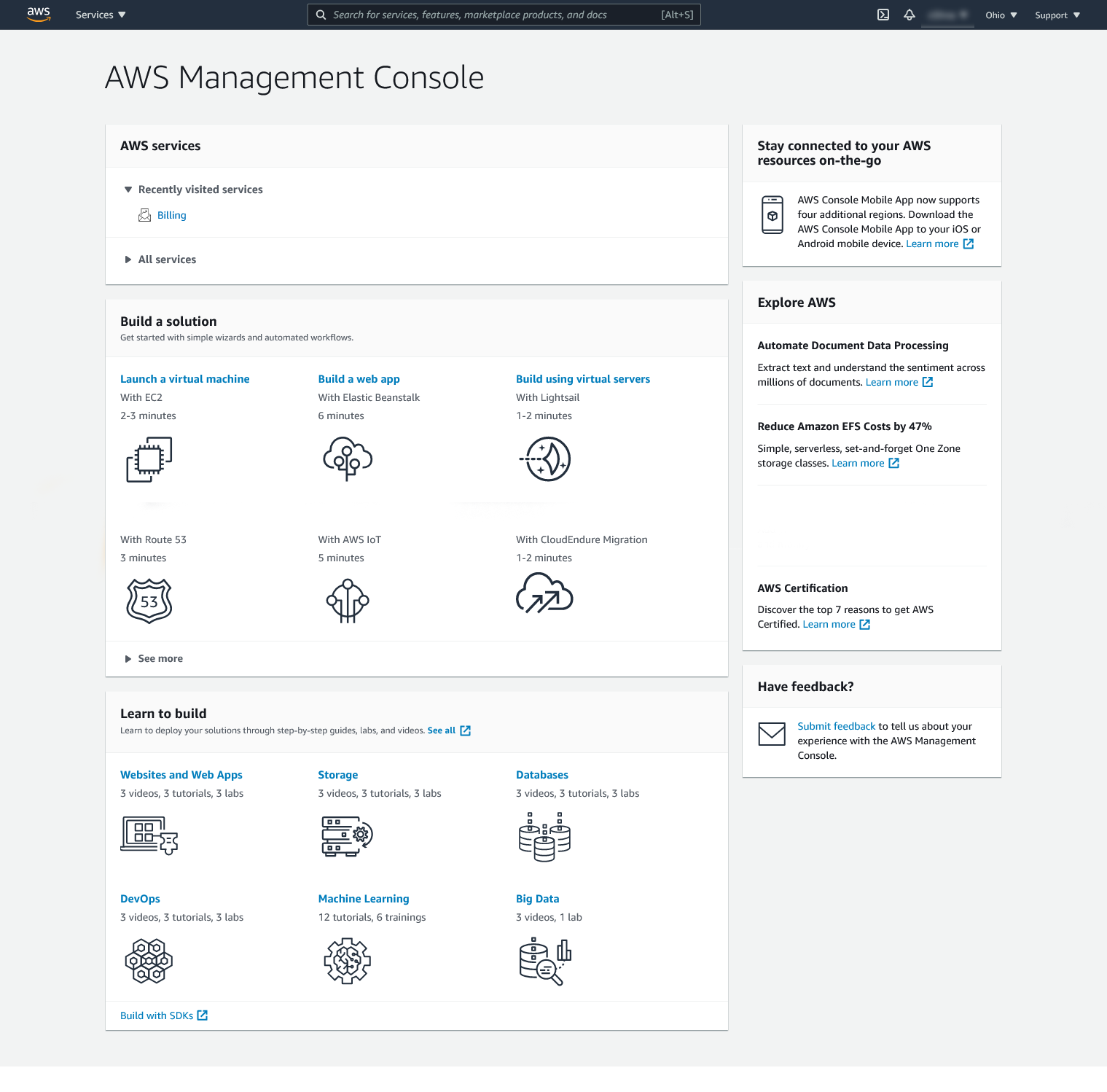
Task: Click the Storage server gear icon
Action: [x=348, y=835]
